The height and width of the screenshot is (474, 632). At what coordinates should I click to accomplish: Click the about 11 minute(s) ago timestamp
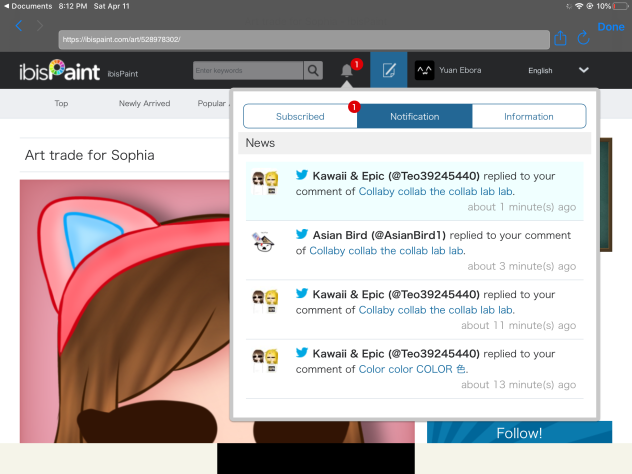[518, 325]
